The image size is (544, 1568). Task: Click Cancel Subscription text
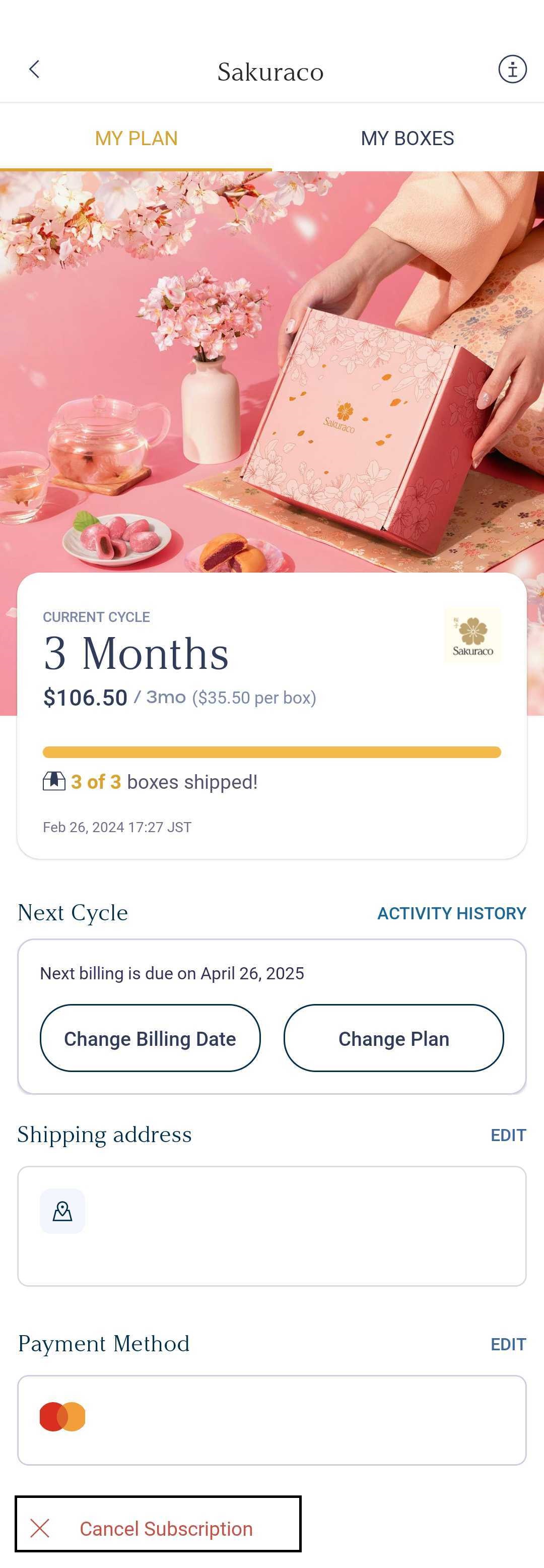click(x=166, y=1529)
